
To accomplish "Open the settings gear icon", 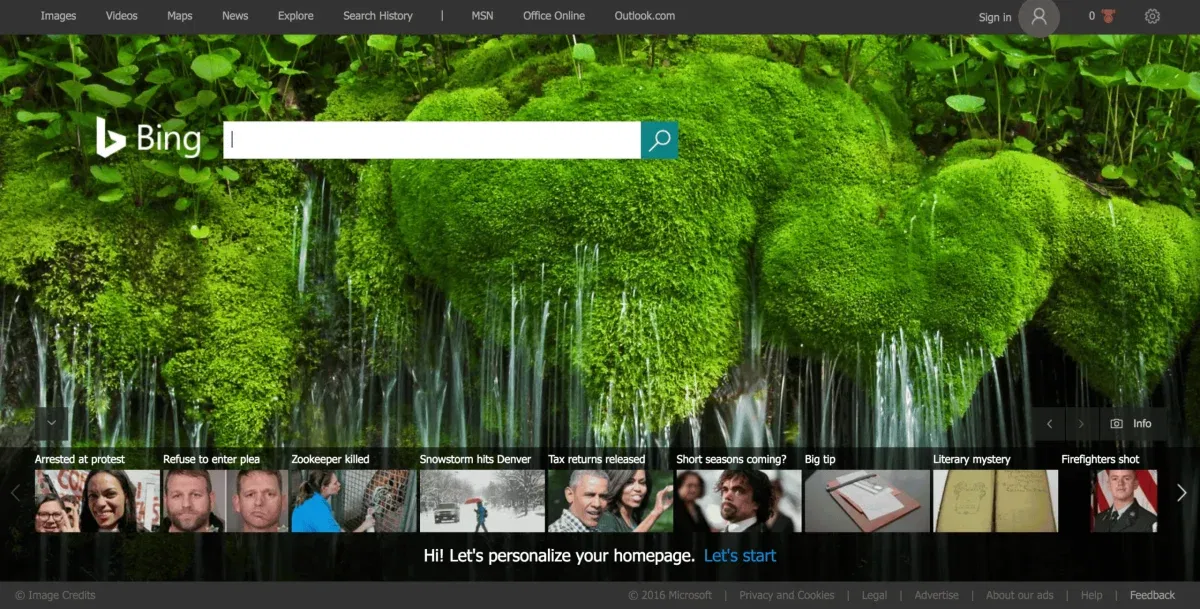I will [x=1152, y=16].
